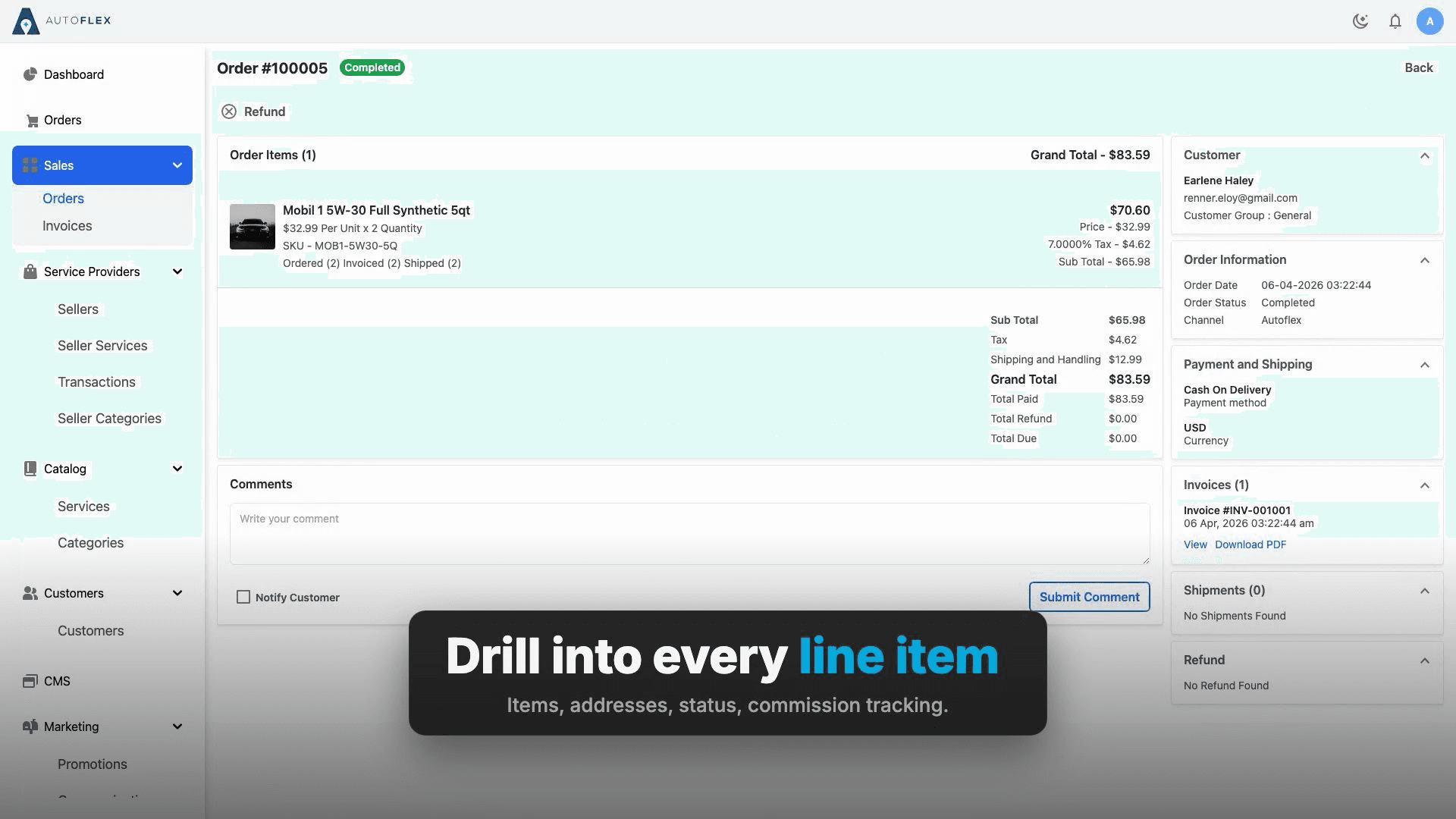Collapse the Order Information panel

[x=1425, y=260]
